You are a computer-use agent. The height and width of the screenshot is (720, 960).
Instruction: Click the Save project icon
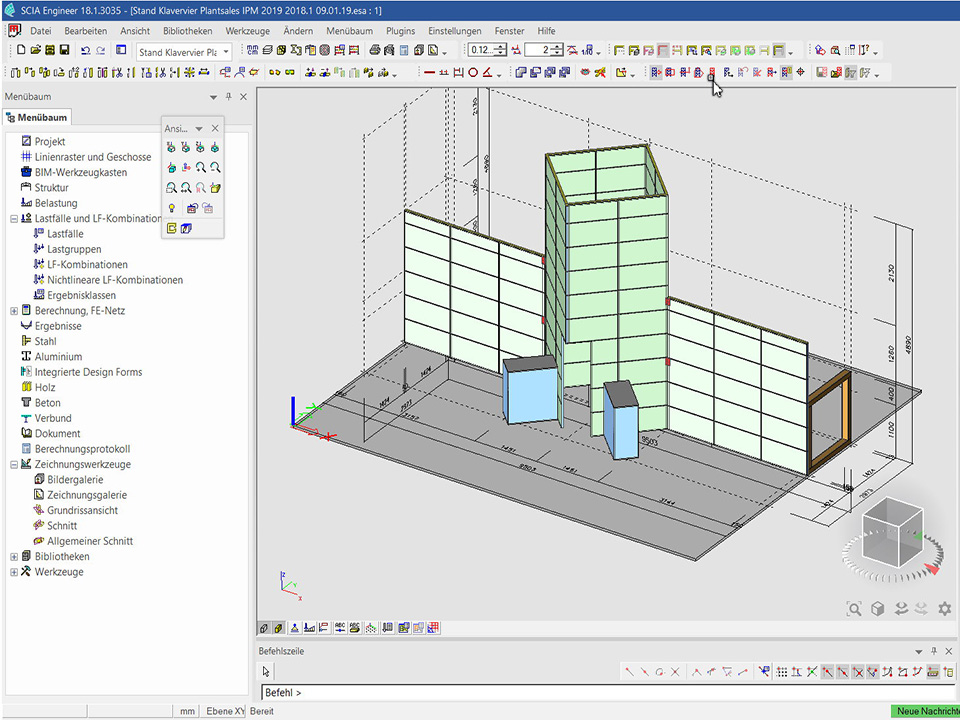64,50
